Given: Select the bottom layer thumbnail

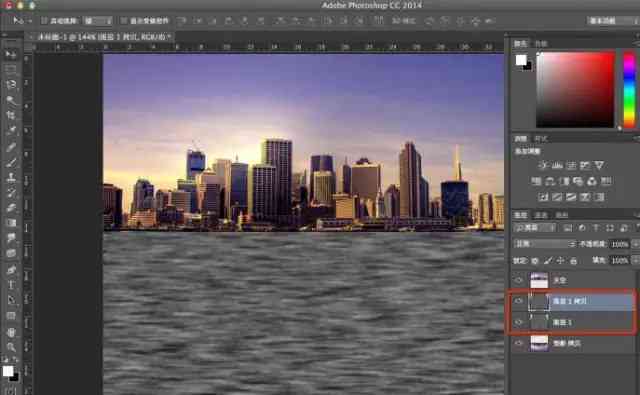Looking at the screenshot, I should 539,343.
